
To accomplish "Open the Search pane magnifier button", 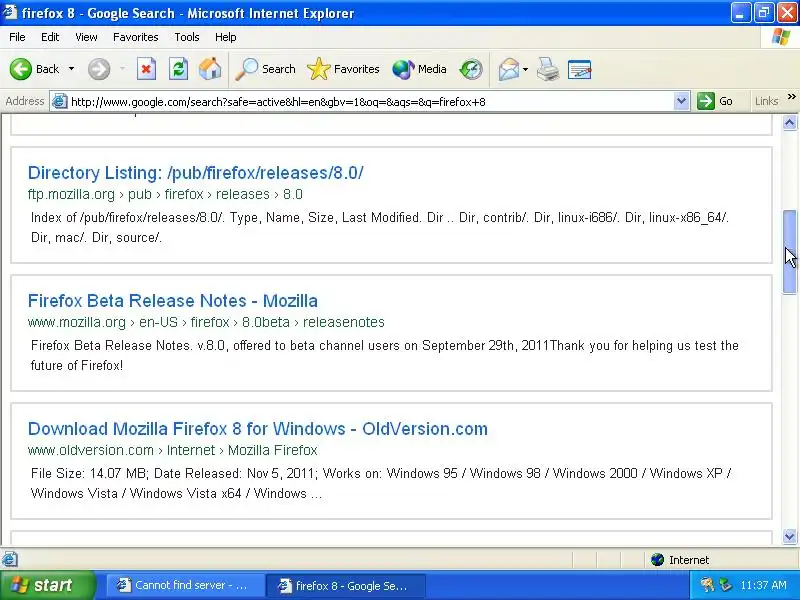I will coord(265,69).
